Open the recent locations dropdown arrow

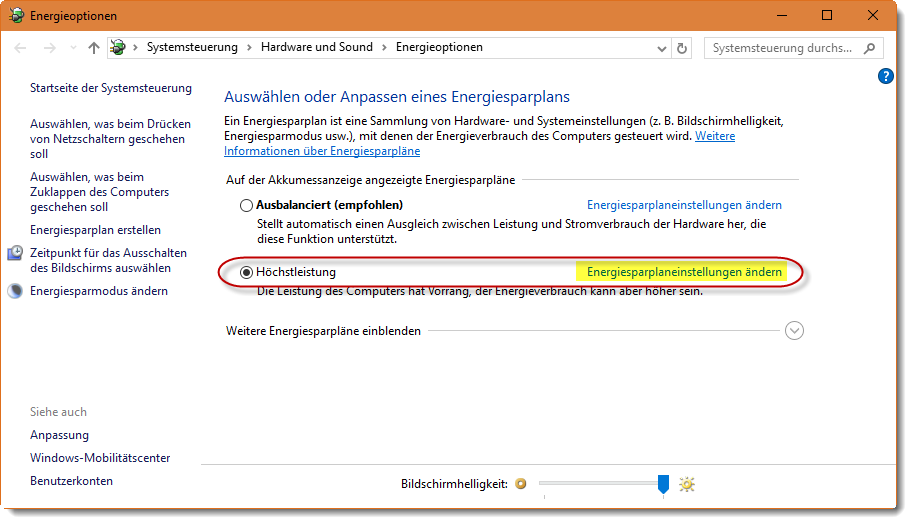point(72,48)
